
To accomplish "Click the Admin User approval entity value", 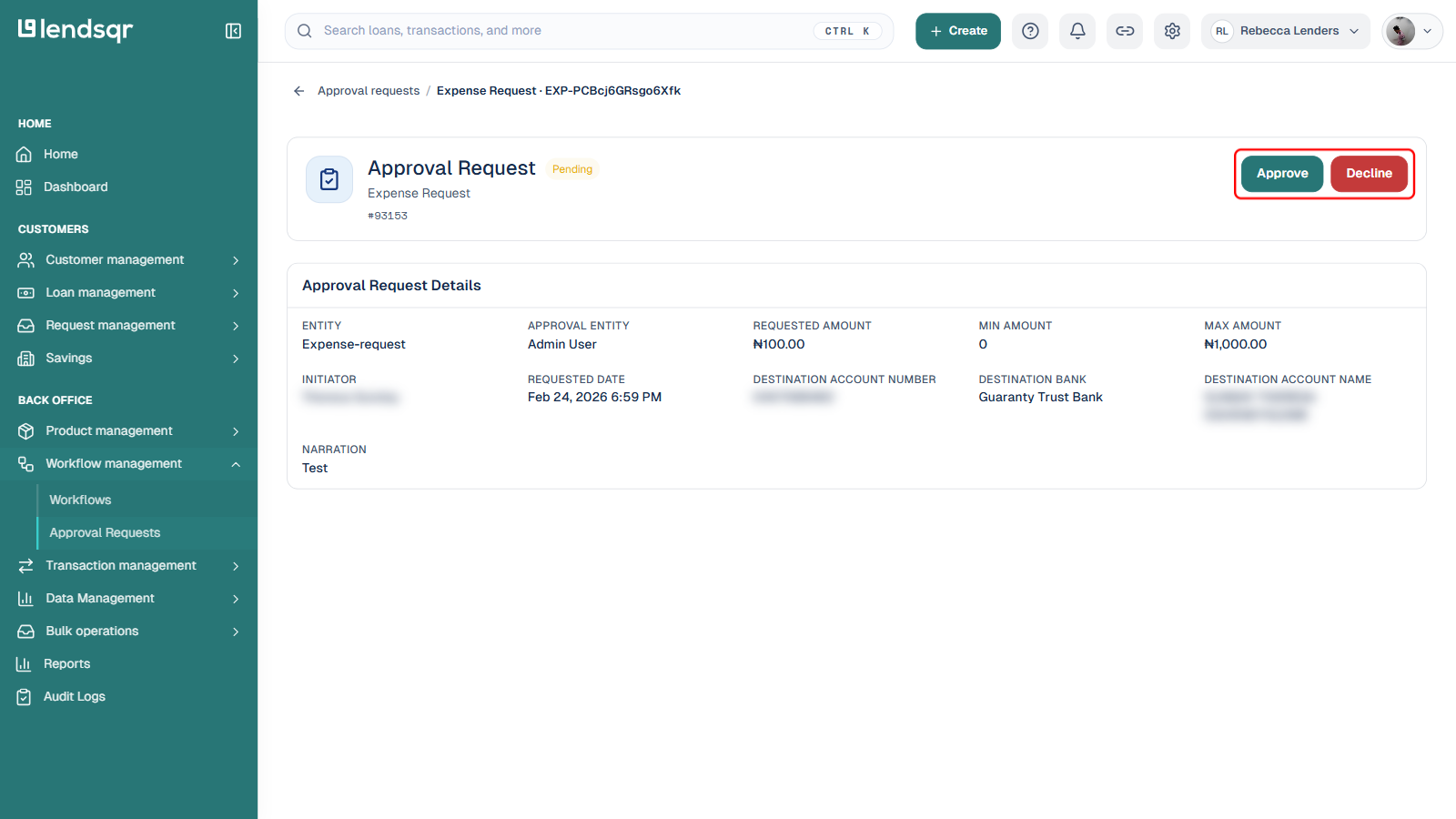I will point(562,344).
